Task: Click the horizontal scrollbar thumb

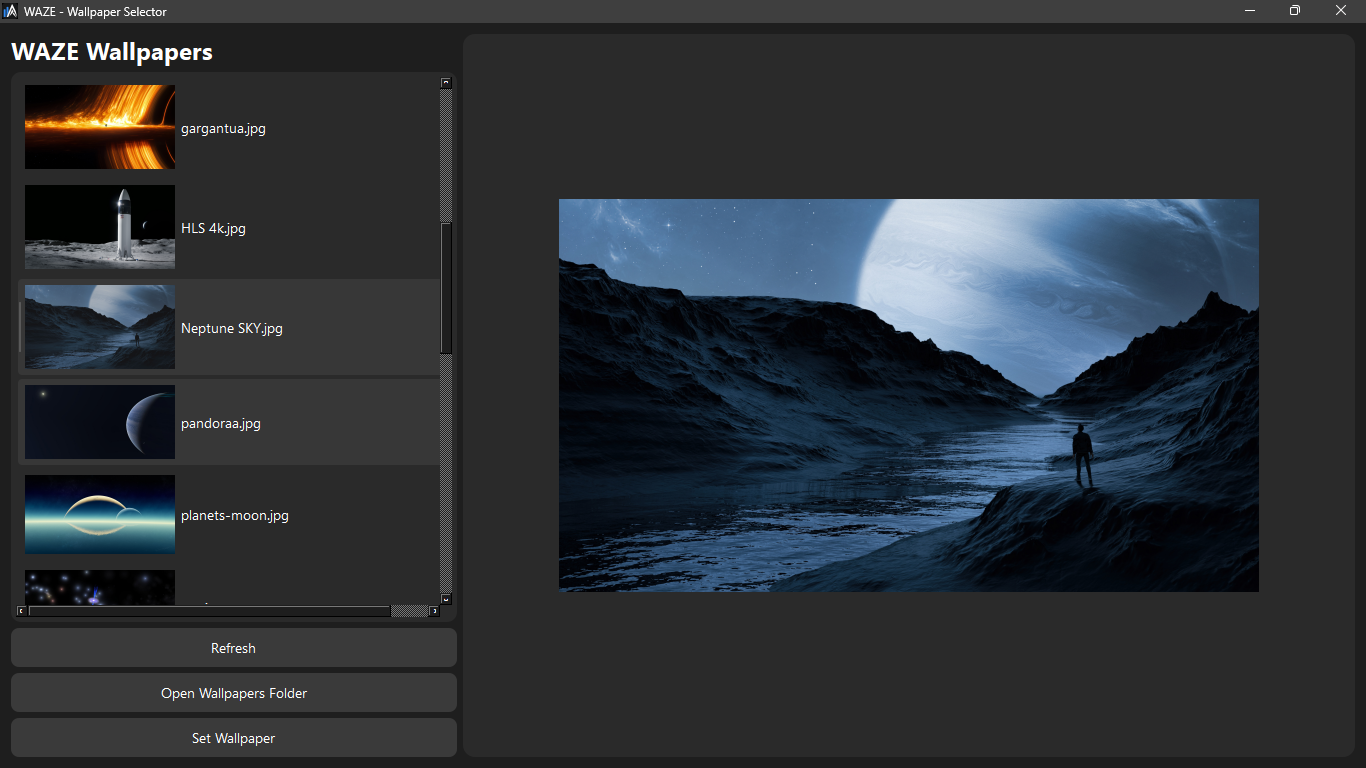Action: point(209,610)
